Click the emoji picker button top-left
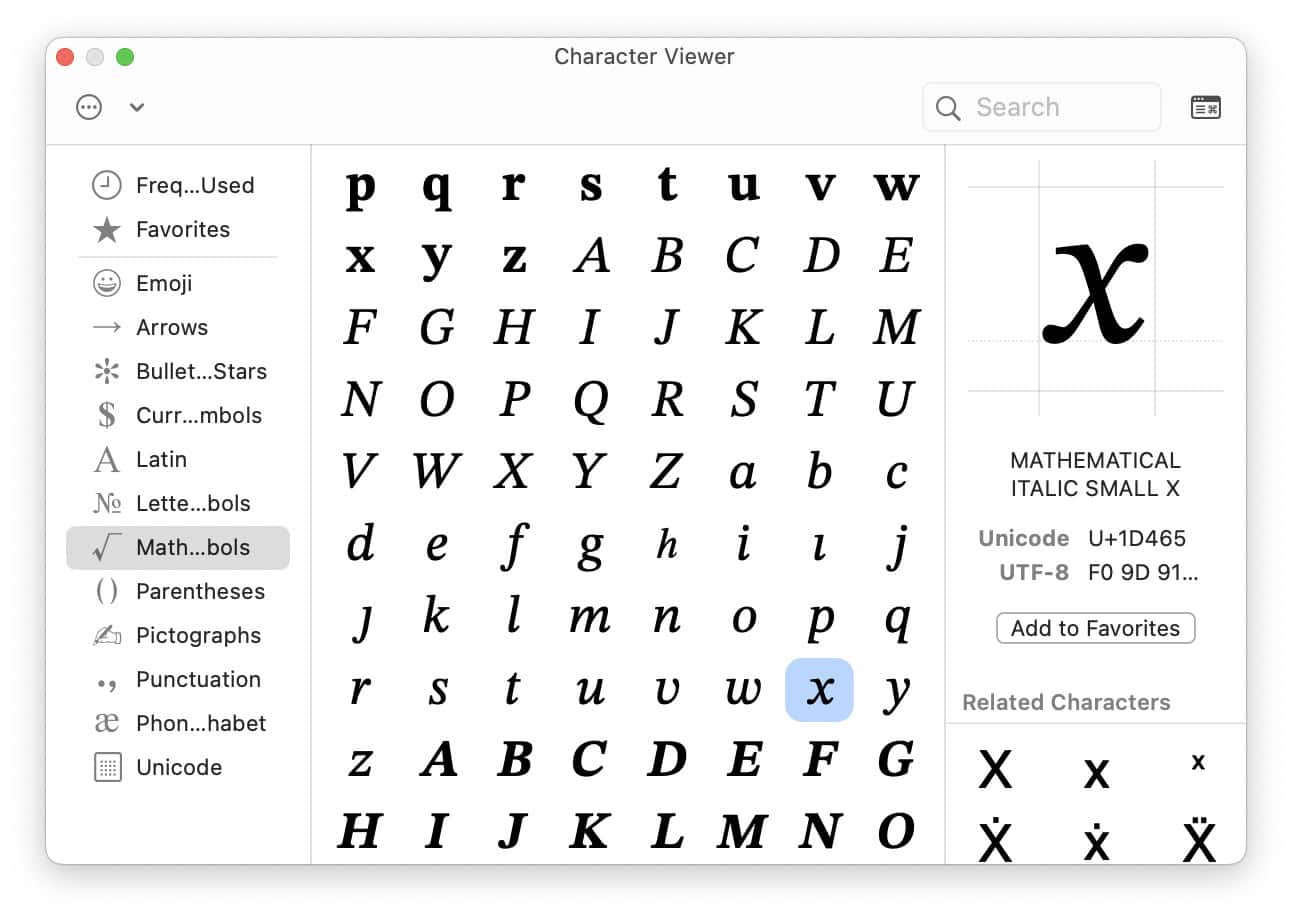Image resolution: width=1292 pixels, height=918 pixels. pyautogui.click(x=89, y=106)
